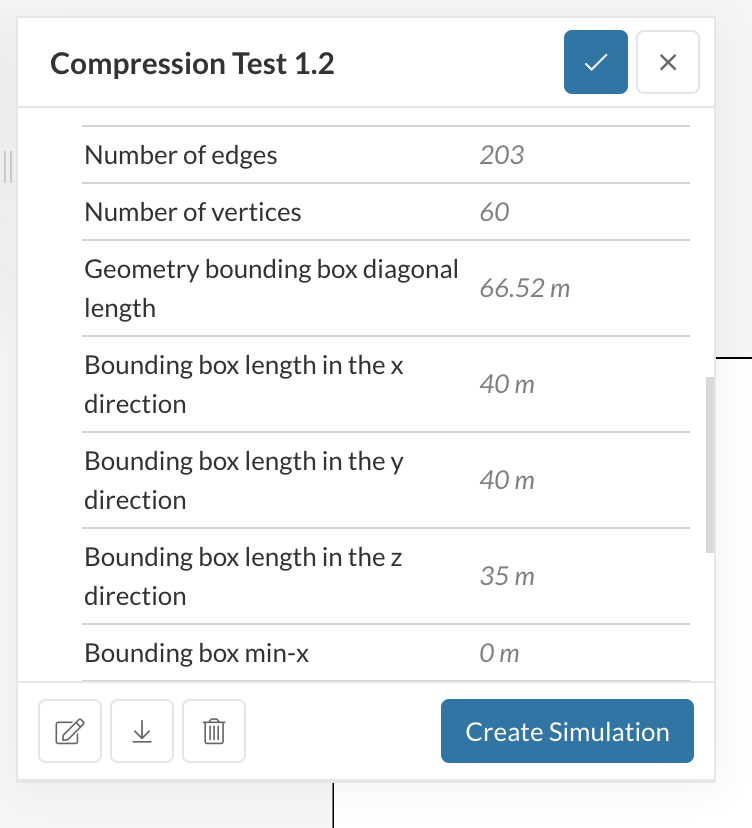
Task: Click the Compression Test 1.2 title
Action: [x=192, y=64]
